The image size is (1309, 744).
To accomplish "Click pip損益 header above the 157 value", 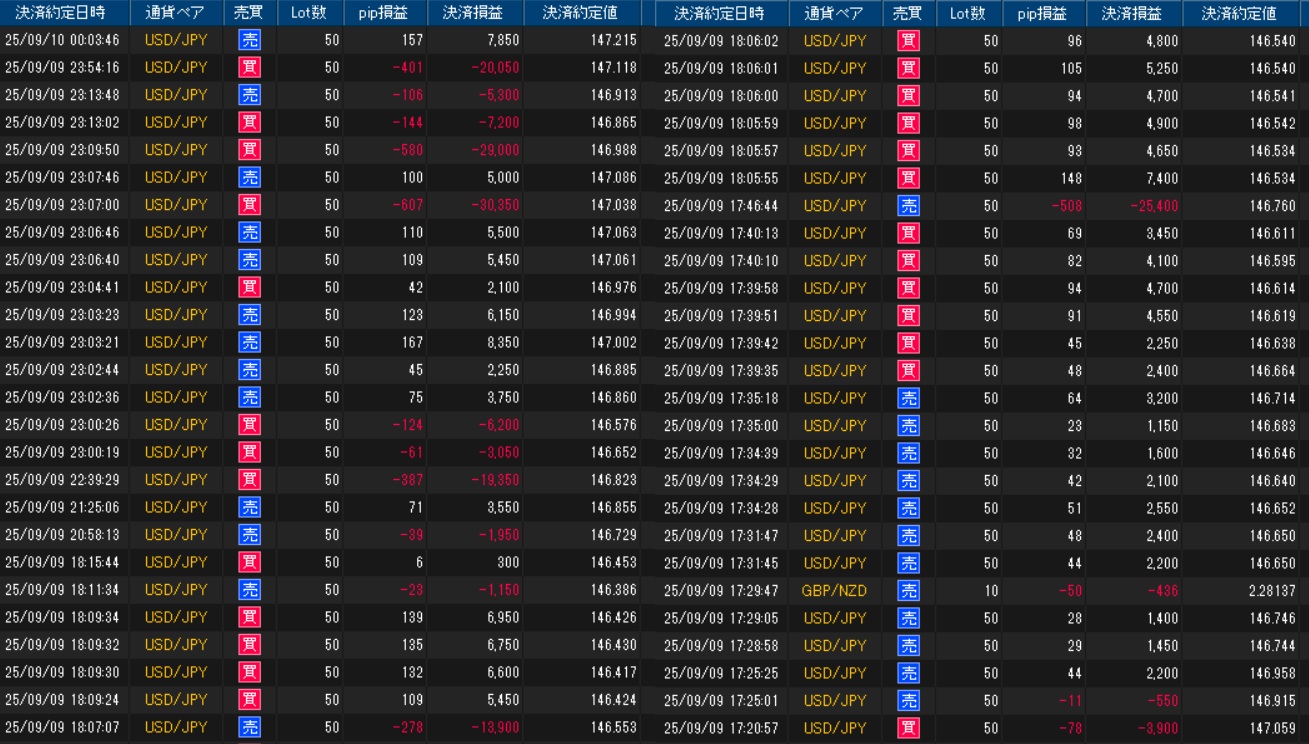I will 383,13.
